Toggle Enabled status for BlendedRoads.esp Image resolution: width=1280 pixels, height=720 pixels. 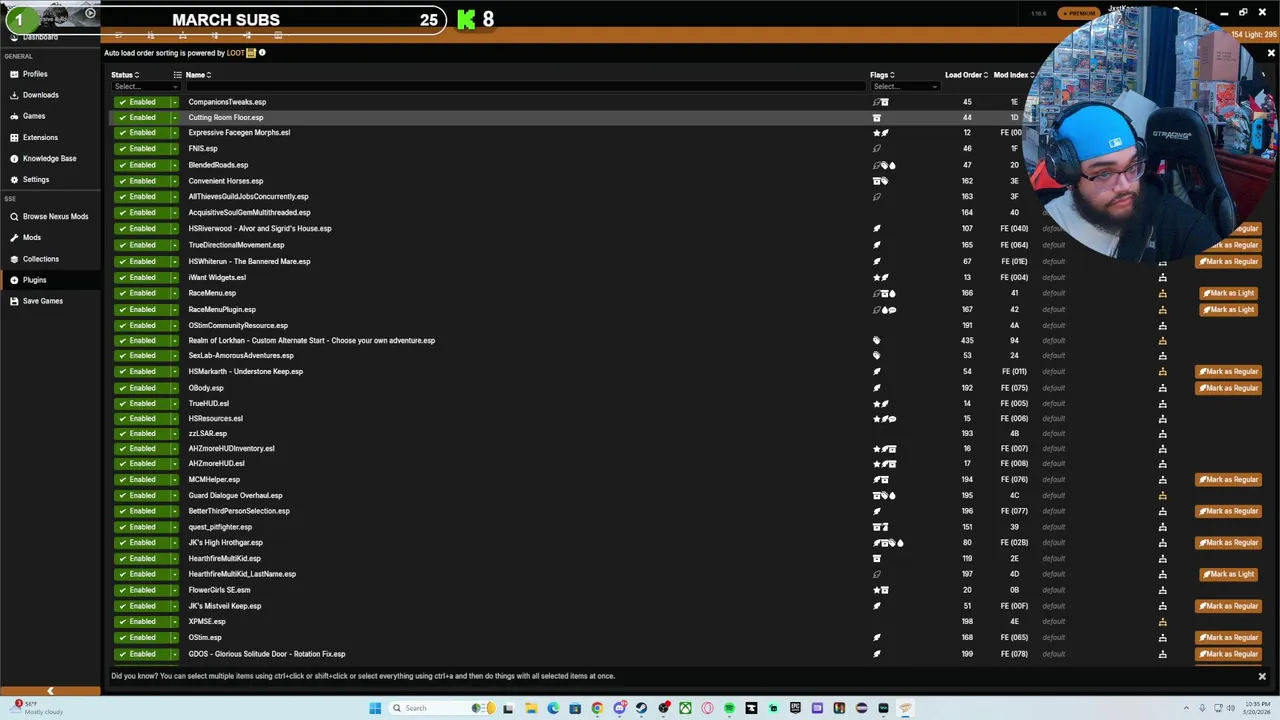[141, 165]
